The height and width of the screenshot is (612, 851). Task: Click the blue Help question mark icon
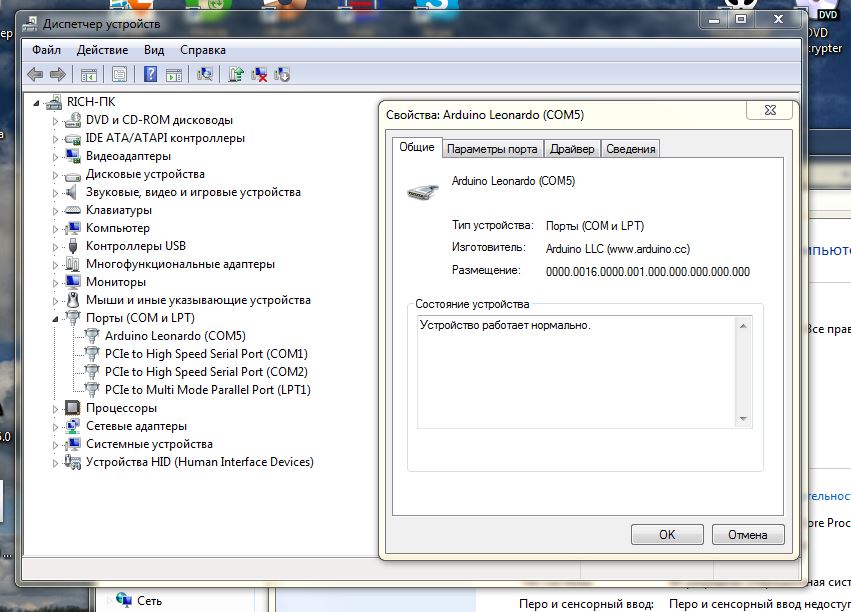coord(150,74)
